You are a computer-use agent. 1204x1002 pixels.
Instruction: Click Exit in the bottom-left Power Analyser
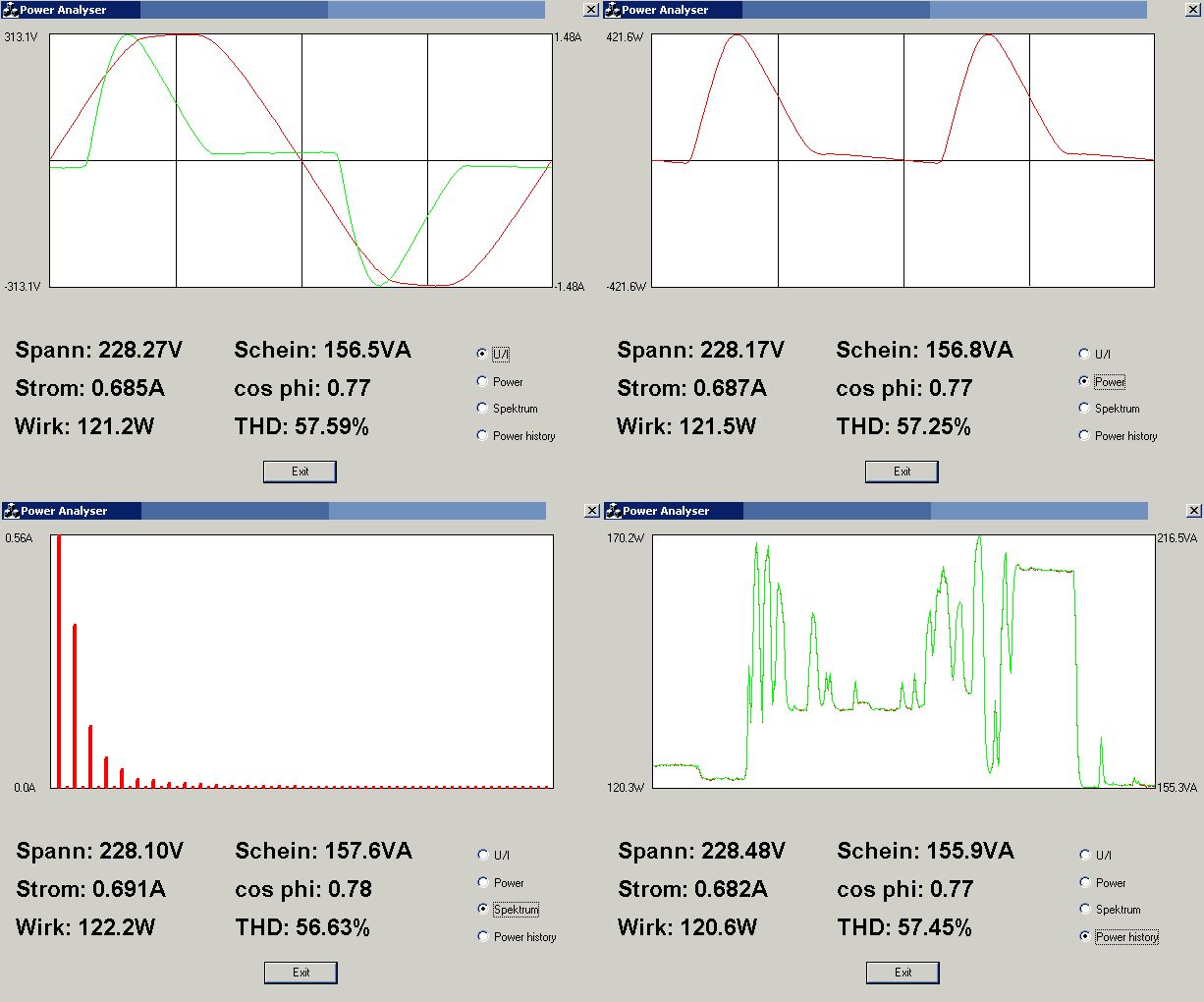tap(301, 973)
